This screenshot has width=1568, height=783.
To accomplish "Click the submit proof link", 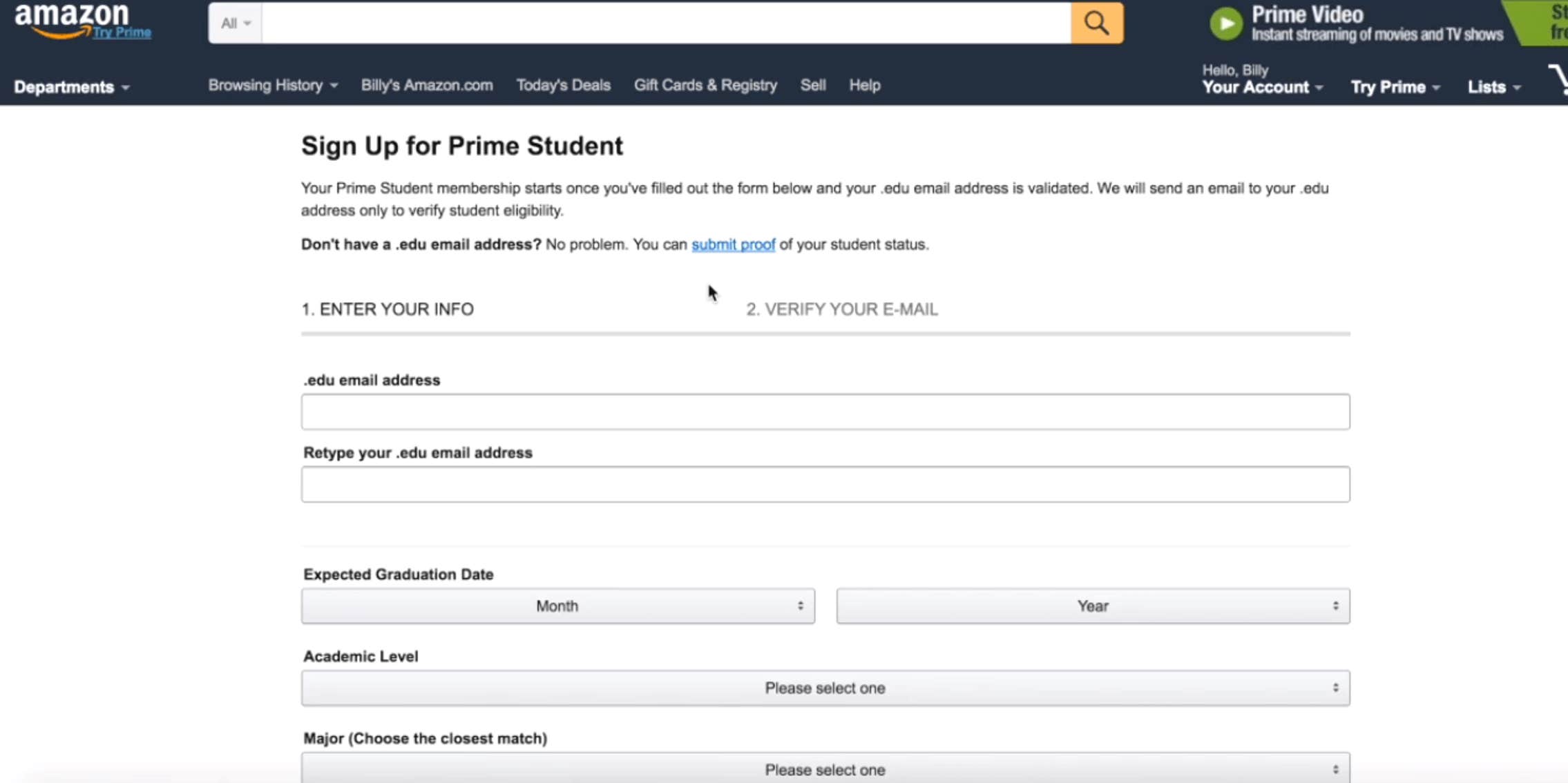I will [x=733, y=244].
